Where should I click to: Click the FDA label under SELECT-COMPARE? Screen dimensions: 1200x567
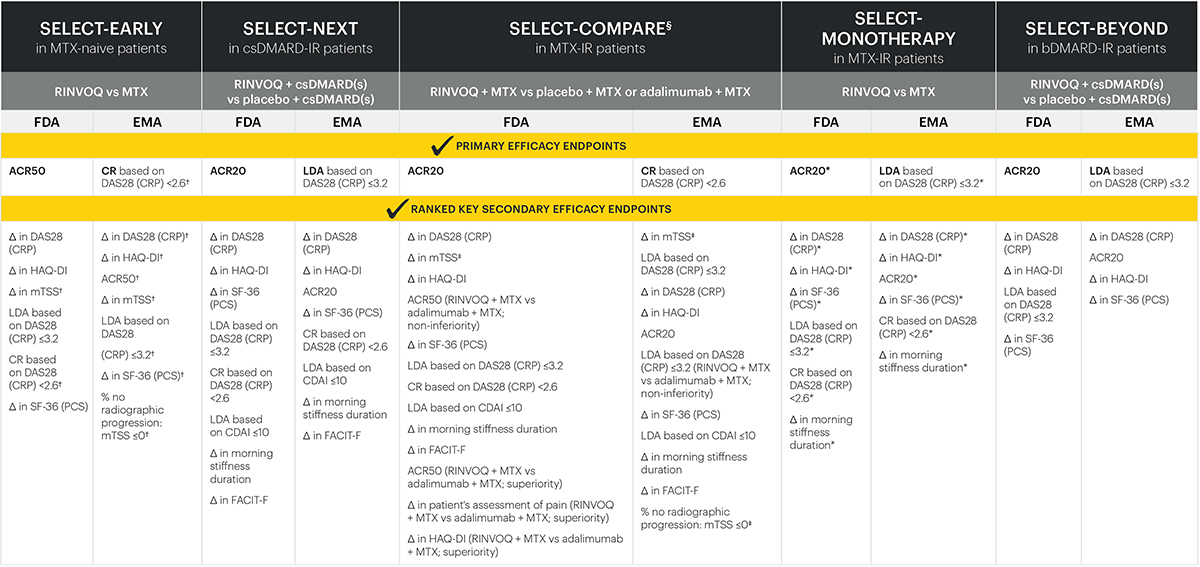(x=516, y=122)
